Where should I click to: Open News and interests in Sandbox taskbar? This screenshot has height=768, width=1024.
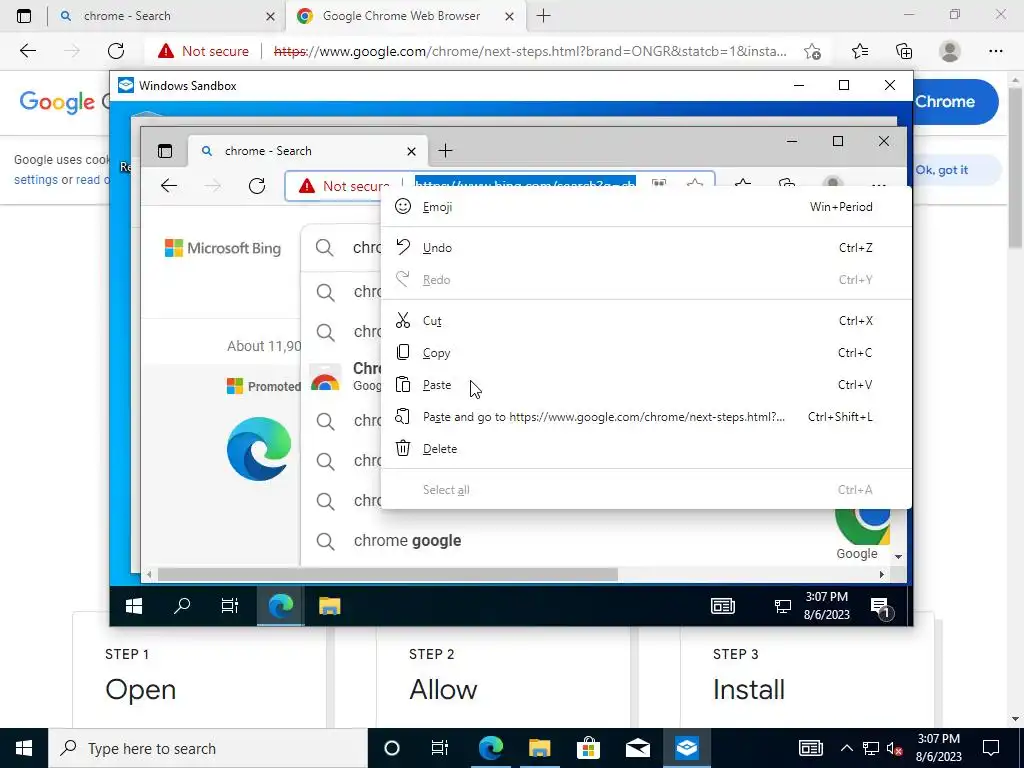[722, 607]
